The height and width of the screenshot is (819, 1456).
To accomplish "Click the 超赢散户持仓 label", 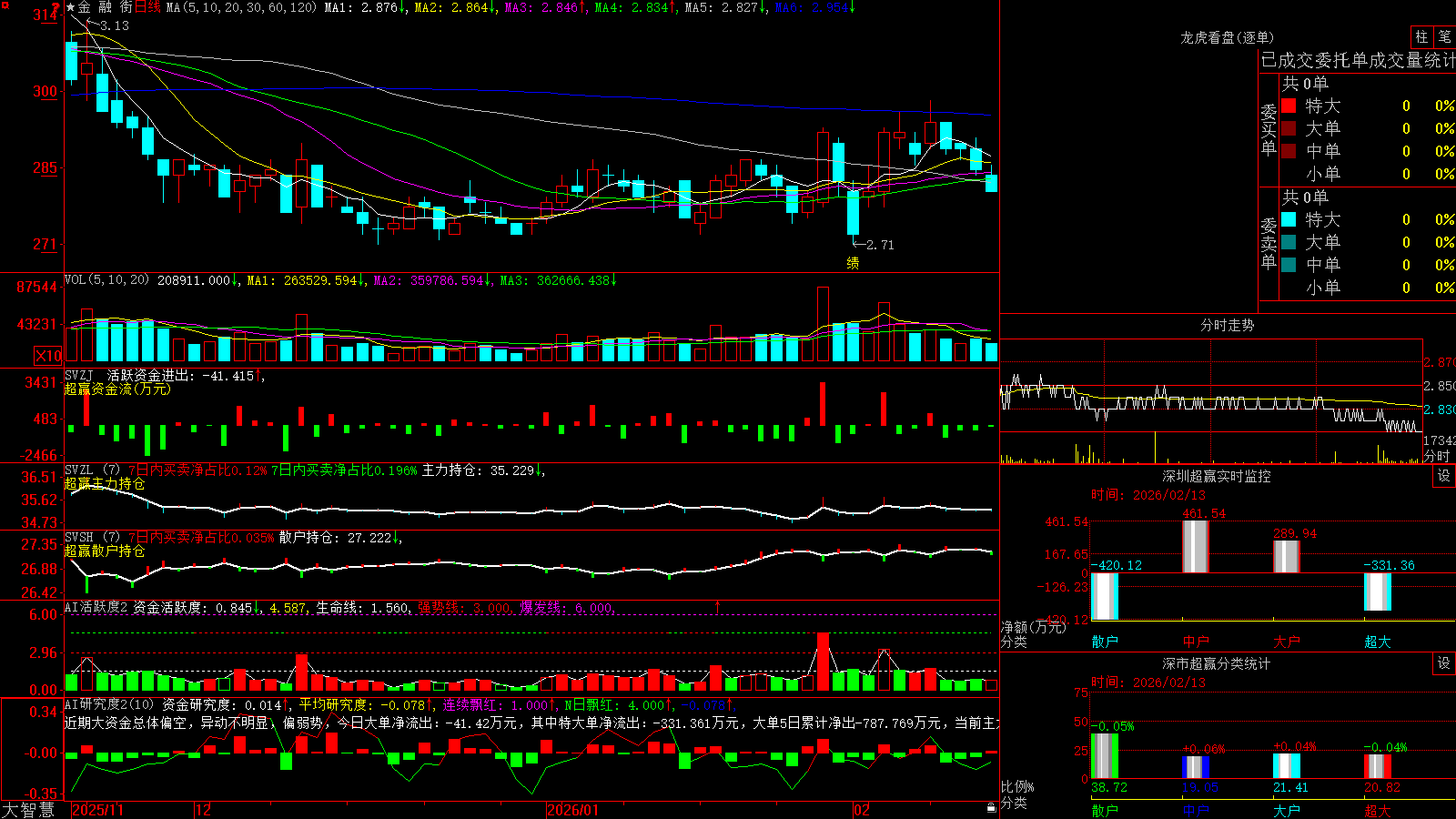I will click(105, 551).
